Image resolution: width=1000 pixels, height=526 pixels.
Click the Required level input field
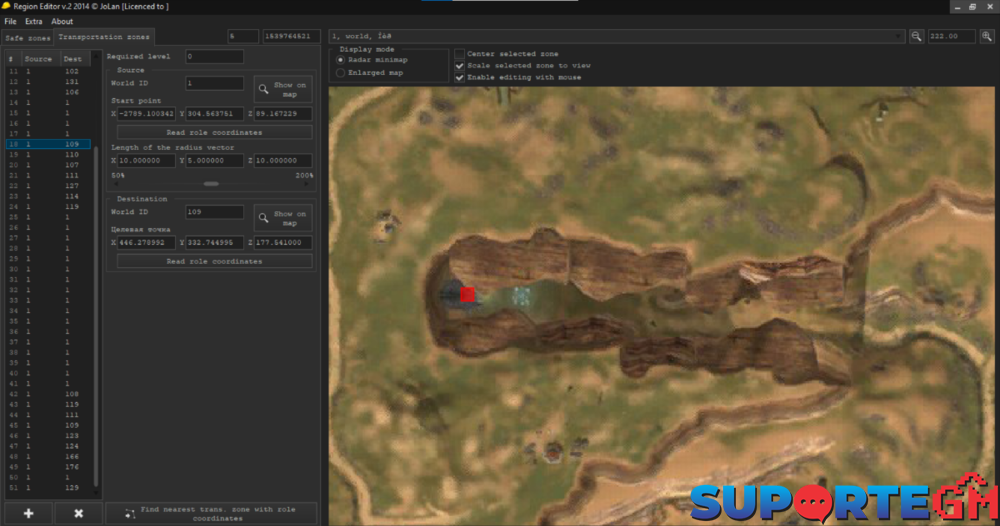[214, 57]
